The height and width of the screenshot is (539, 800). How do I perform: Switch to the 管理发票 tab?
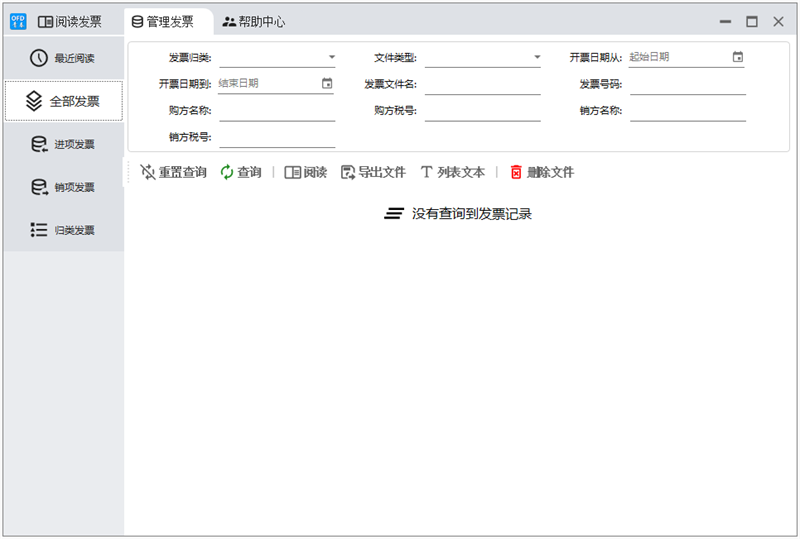[163, 21]
